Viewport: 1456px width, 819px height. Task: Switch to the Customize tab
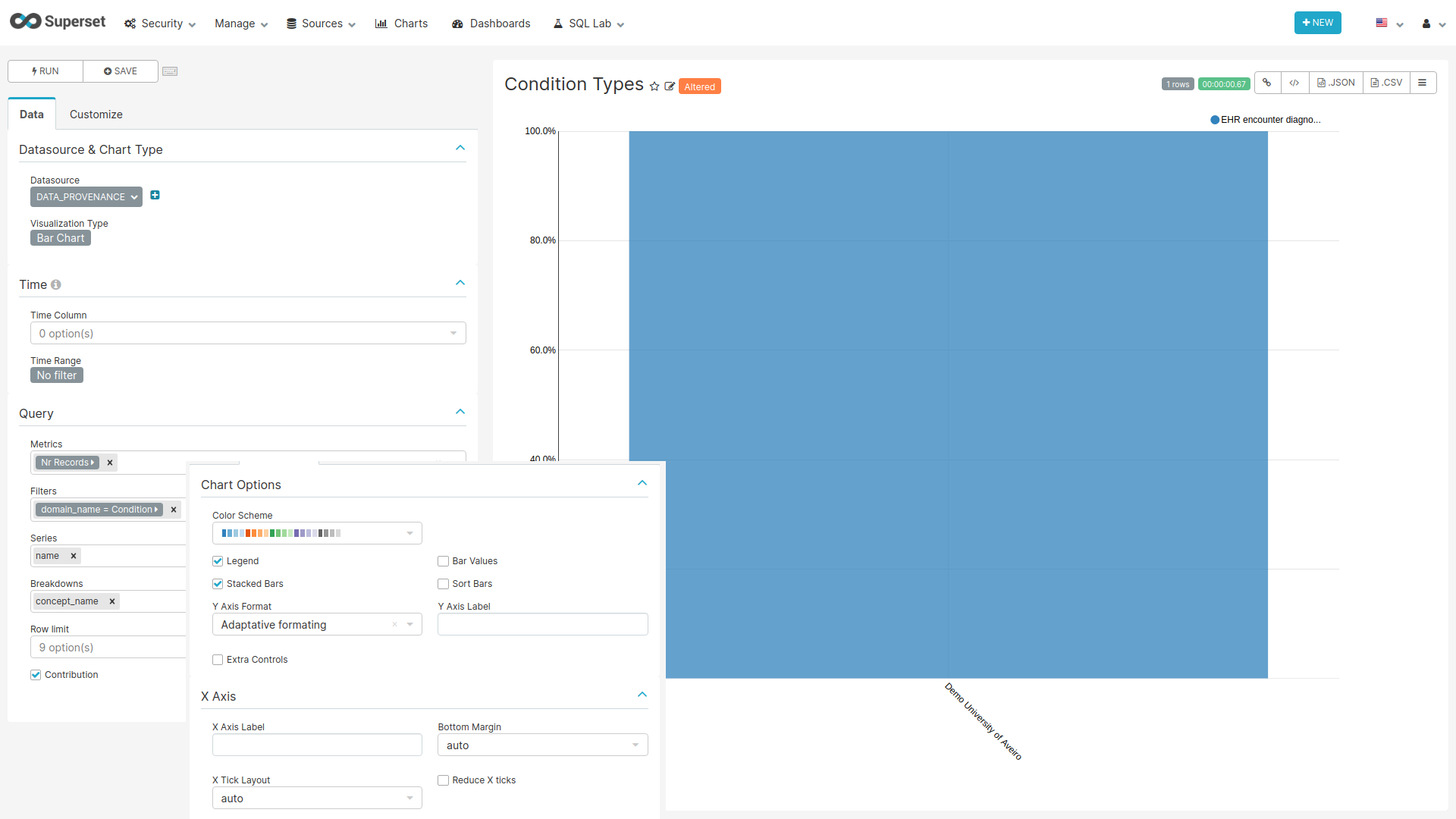point(96,115)
